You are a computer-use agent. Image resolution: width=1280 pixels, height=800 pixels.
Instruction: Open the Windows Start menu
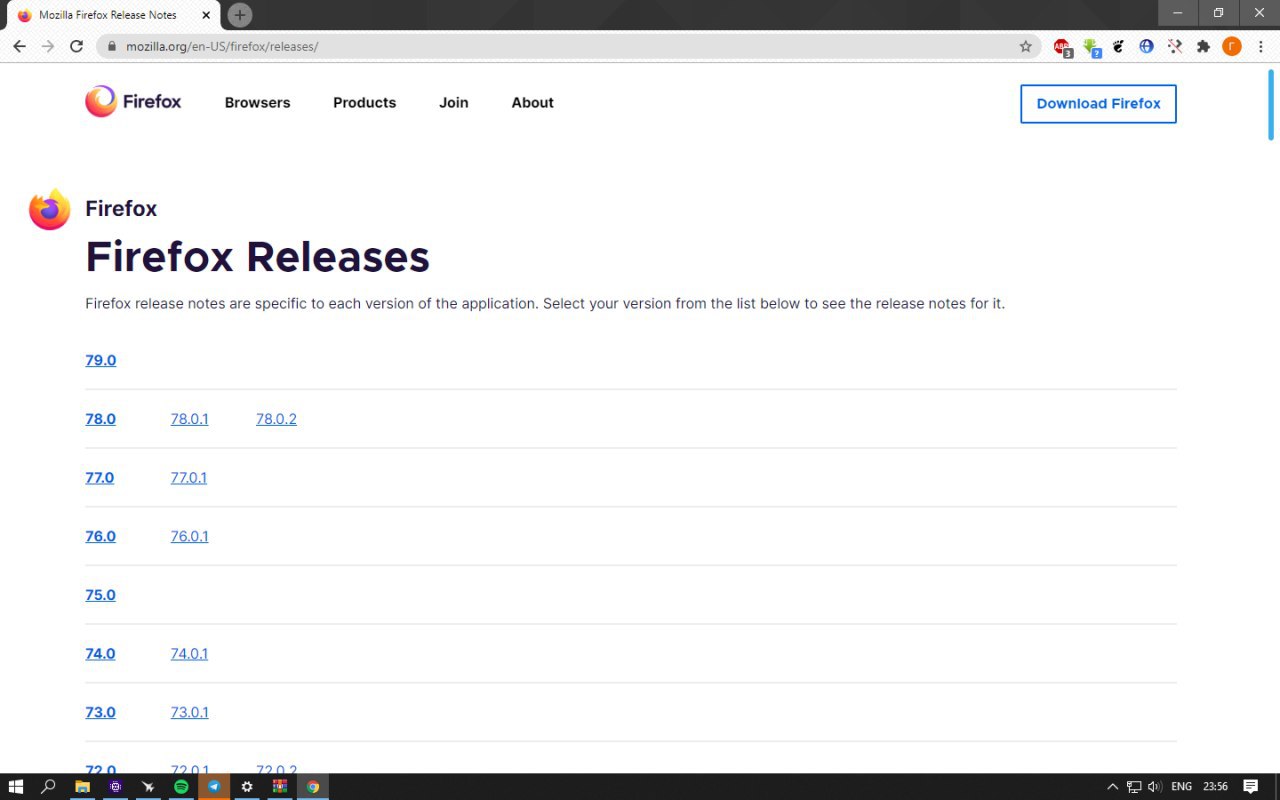(16, 787)
